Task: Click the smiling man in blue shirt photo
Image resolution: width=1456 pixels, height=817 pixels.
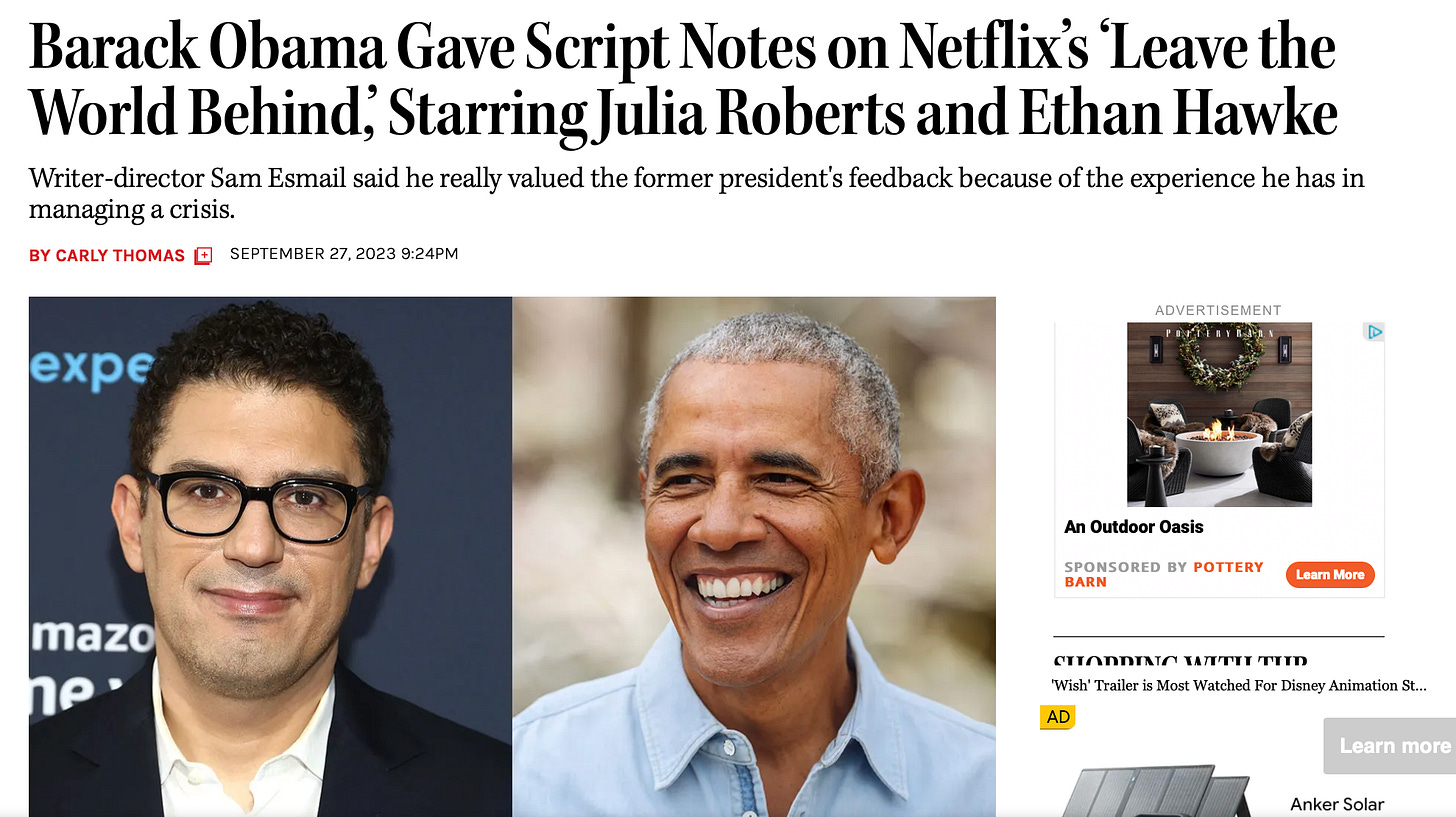Action: click(x=754, y=557)
